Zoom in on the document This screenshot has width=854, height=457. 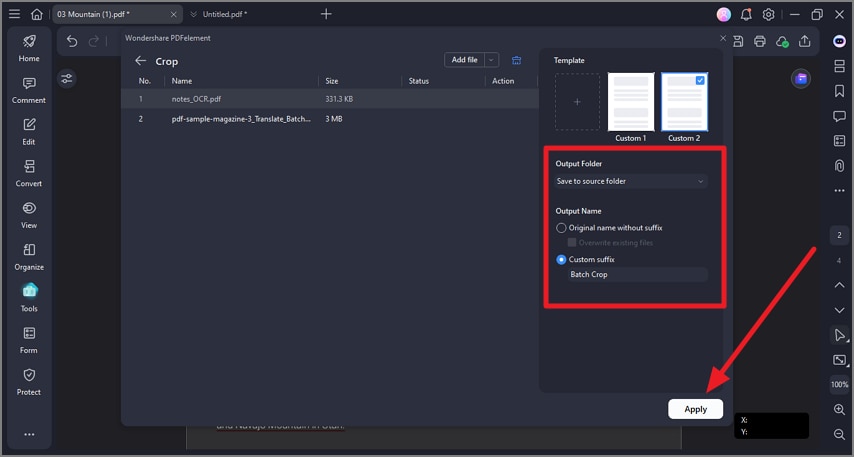(x=839, y=410)
